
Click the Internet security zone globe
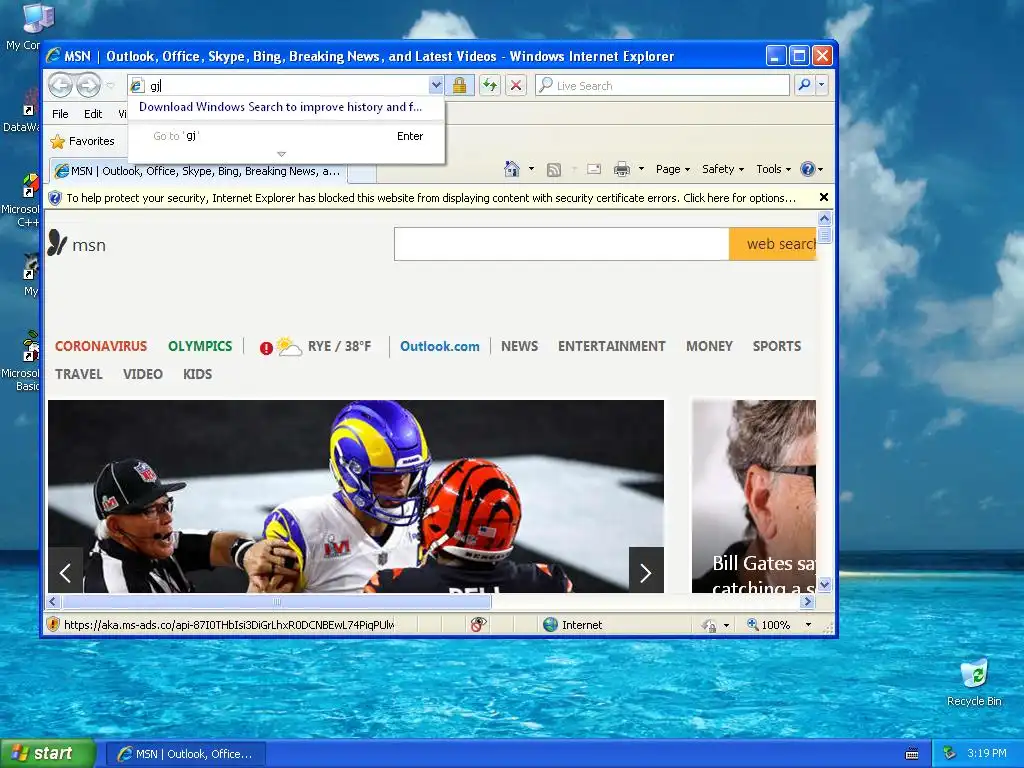pyautogui.click(x=551, y=625)
